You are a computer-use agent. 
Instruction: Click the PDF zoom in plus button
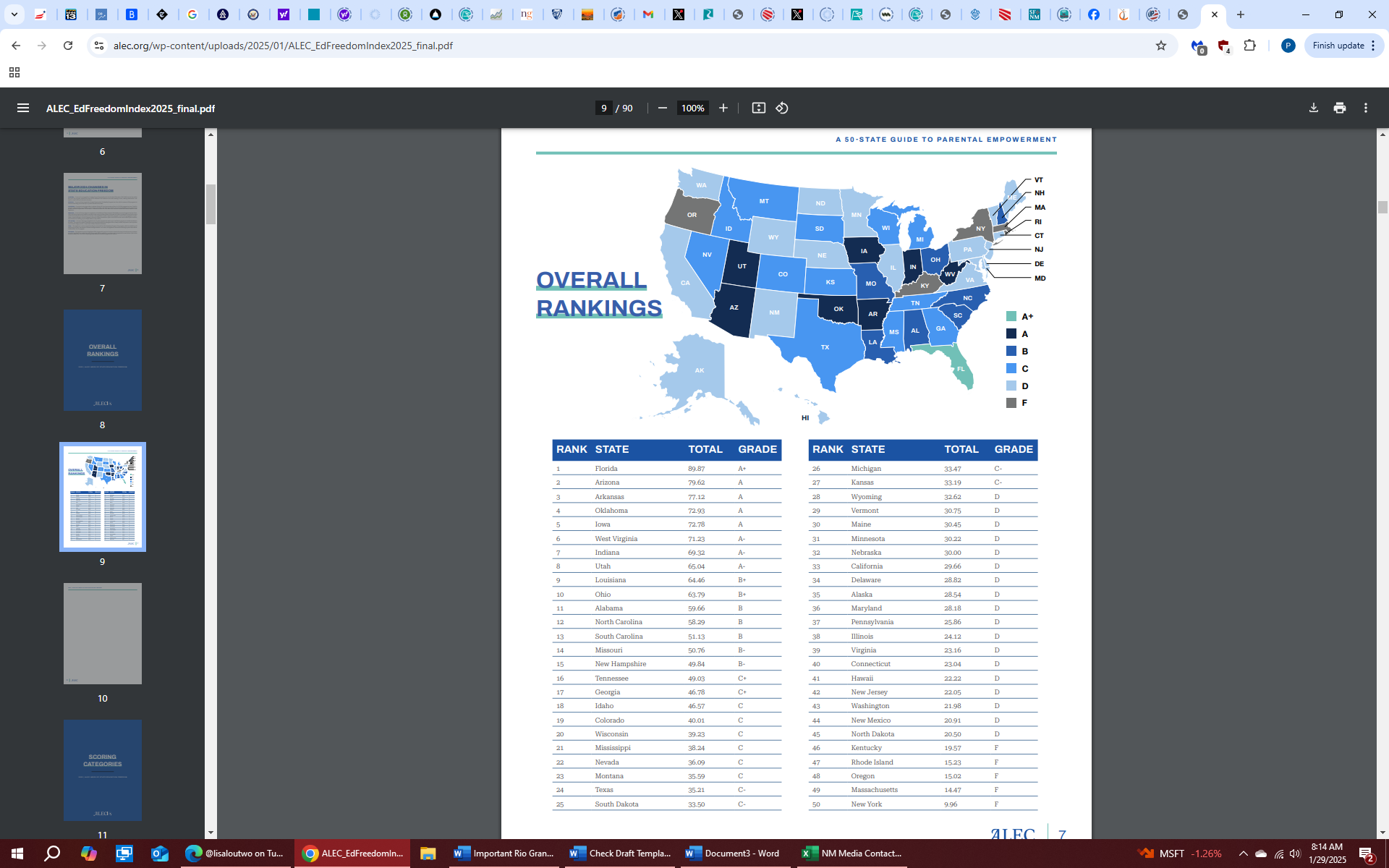pos(723,108)
